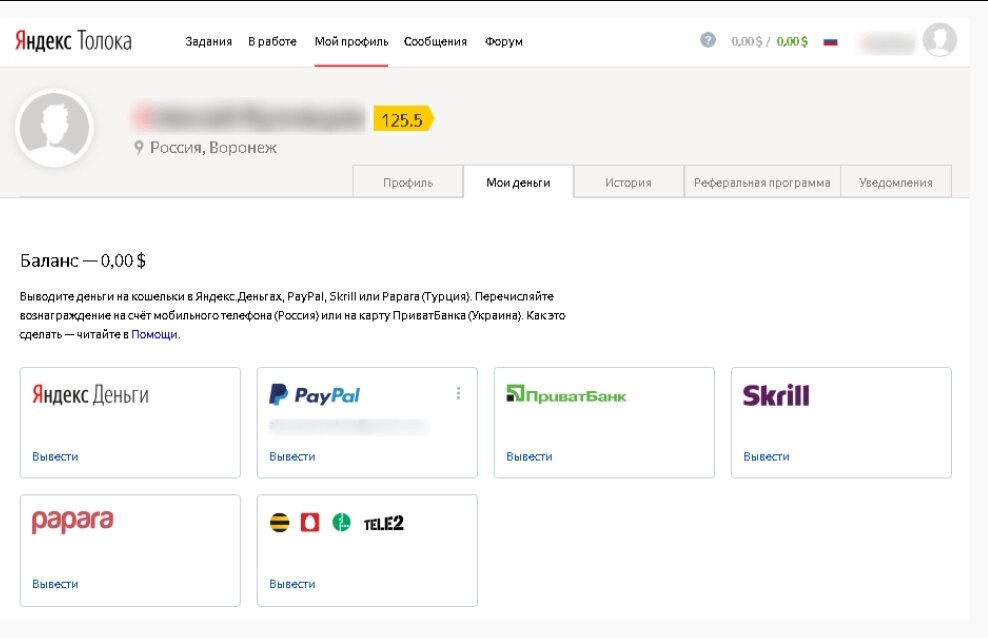Screen dimensions: 988x638
Task: Click the PayPal logo
Action: coord(314,395)
